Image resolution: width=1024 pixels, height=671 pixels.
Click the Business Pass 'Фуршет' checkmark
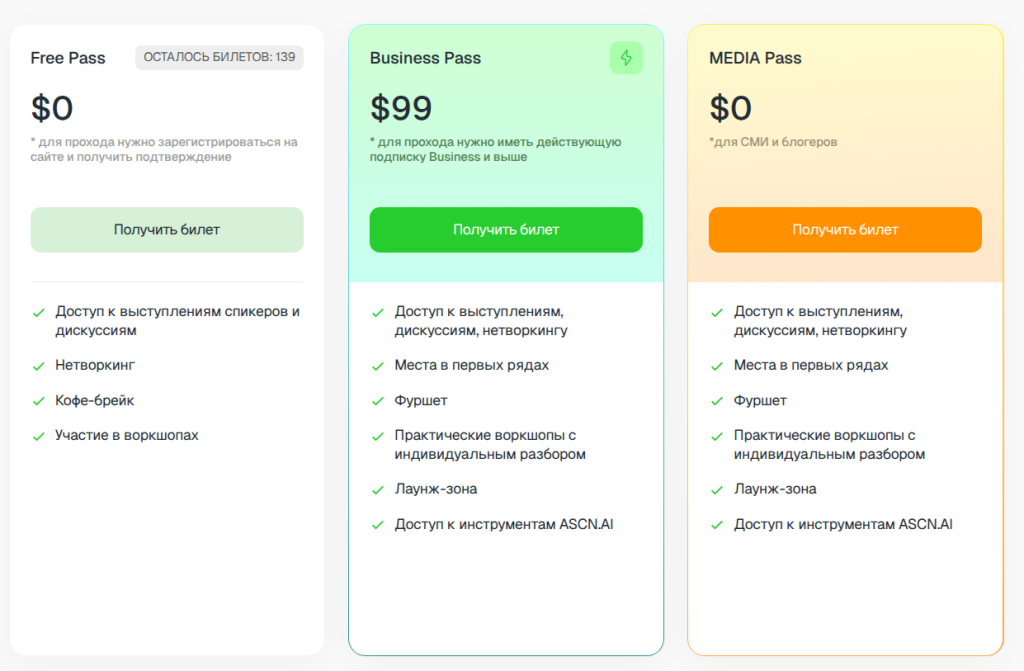coord(377,401)
